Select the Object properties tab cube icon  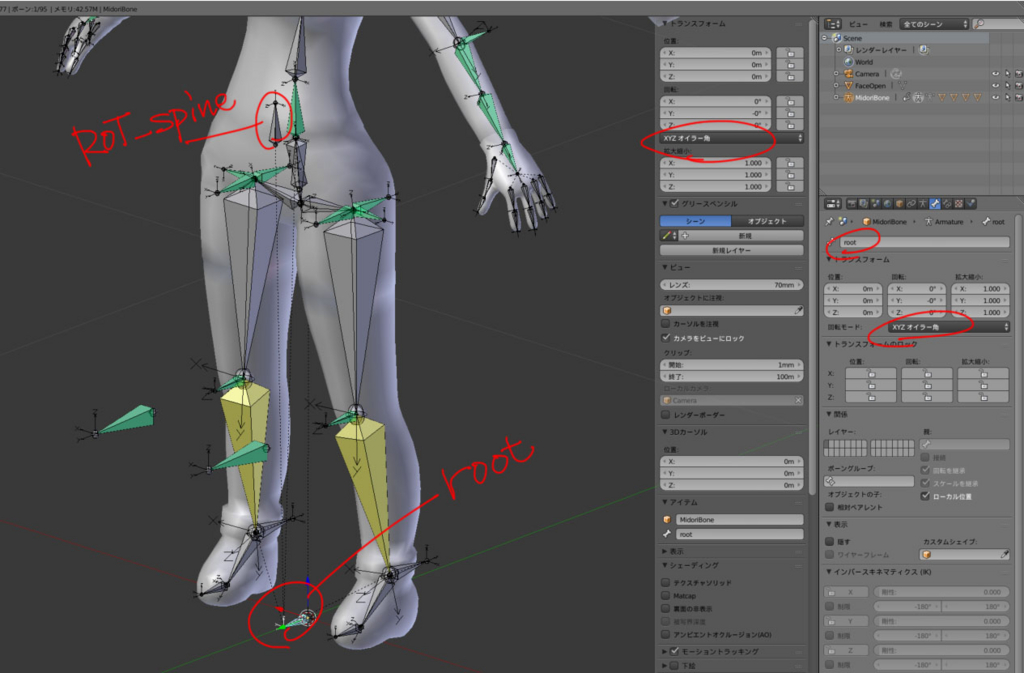[900, 203]
